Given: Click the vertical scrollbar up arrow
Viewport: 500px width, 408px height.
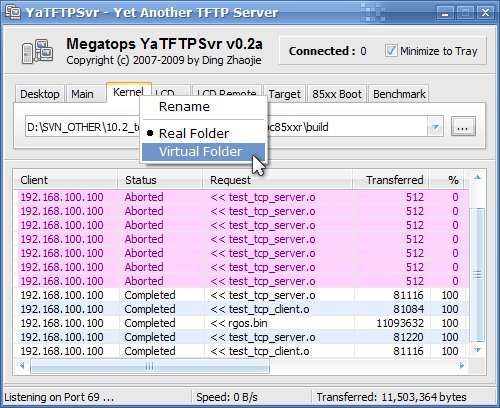Looking at the screenshot, I should [478, 178].
